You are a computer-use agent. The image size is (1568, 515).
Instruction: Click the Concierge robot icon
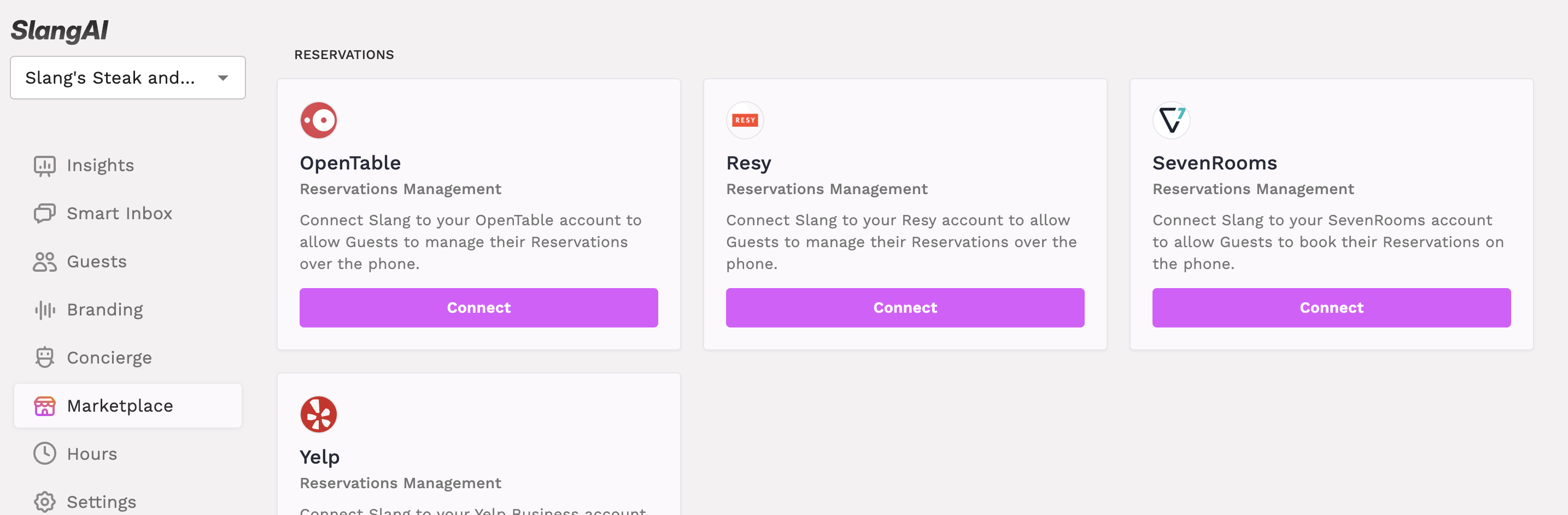coord(44,358)
